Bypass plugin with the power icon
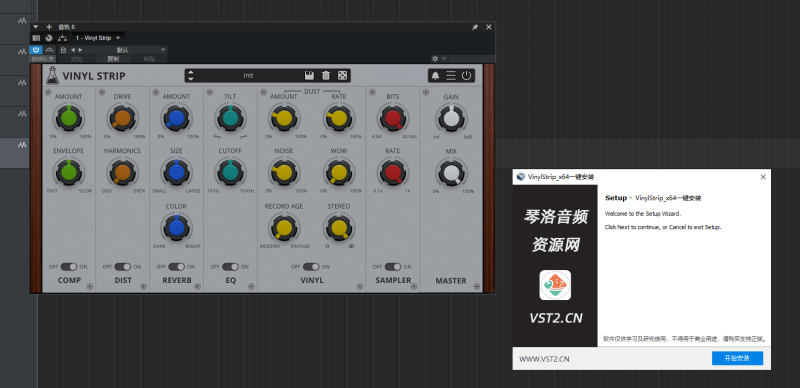 (x=466, y=76)
